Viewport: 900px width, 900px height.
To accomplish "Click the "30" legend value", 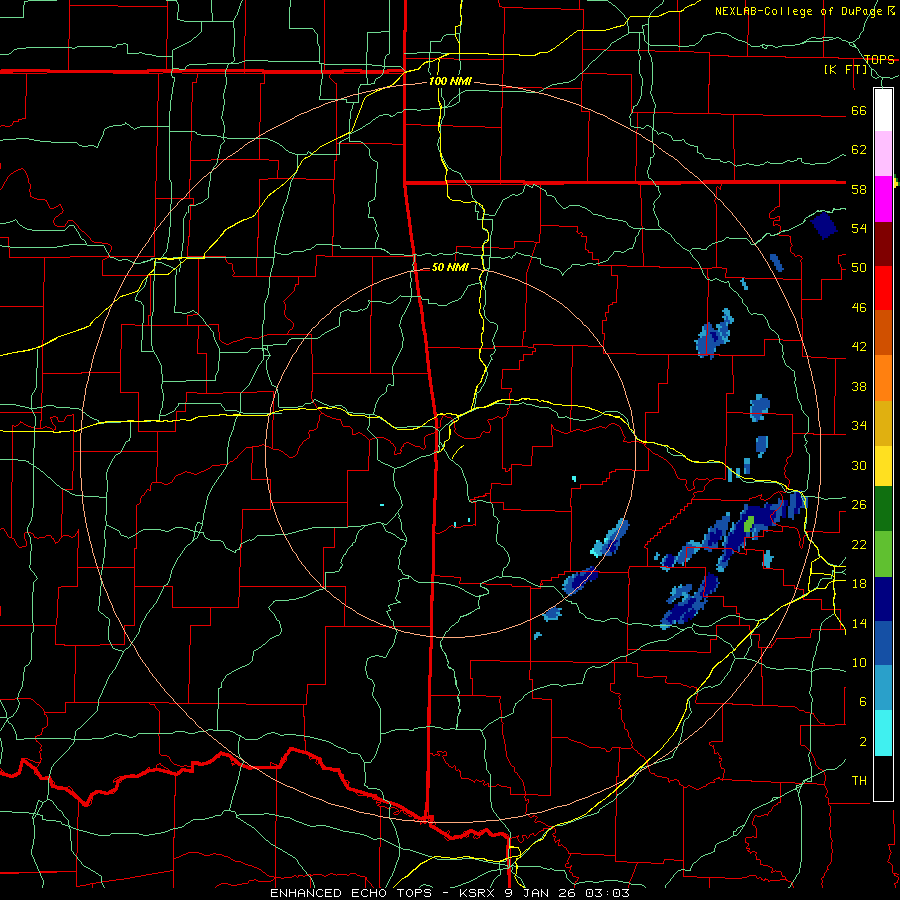I will point(859,465).
